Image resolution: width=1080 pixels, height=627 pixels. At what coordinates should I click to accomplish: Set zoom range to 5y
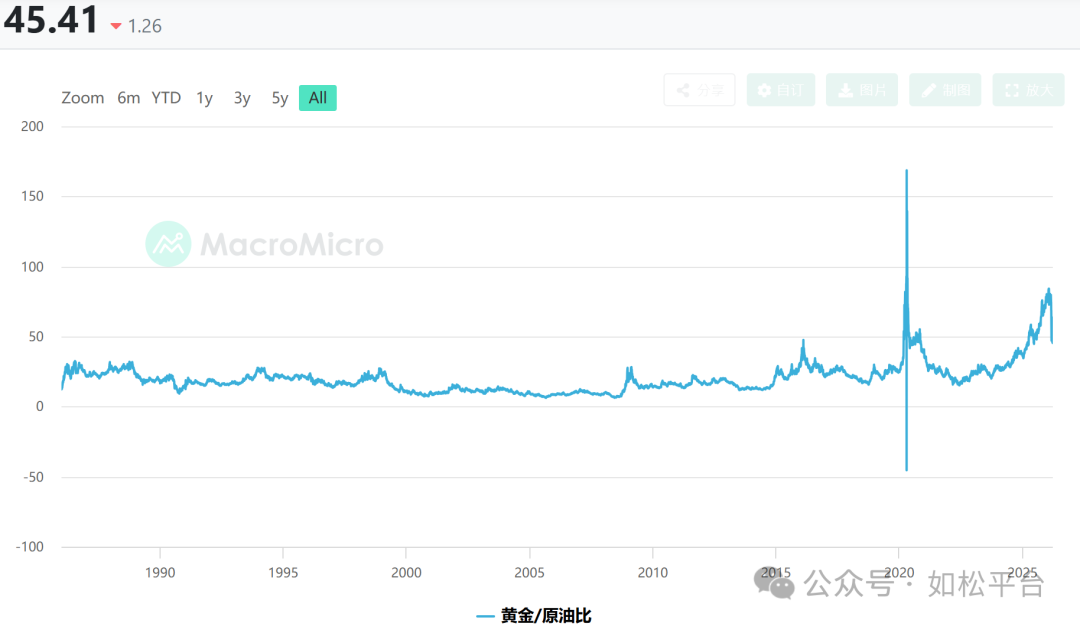pyautogui.click(x=280, y=98)
